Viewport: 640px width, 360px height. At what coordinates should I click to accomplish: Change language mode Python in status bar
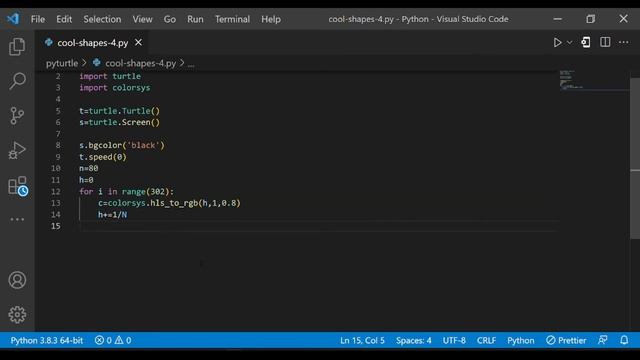(520, 340)
